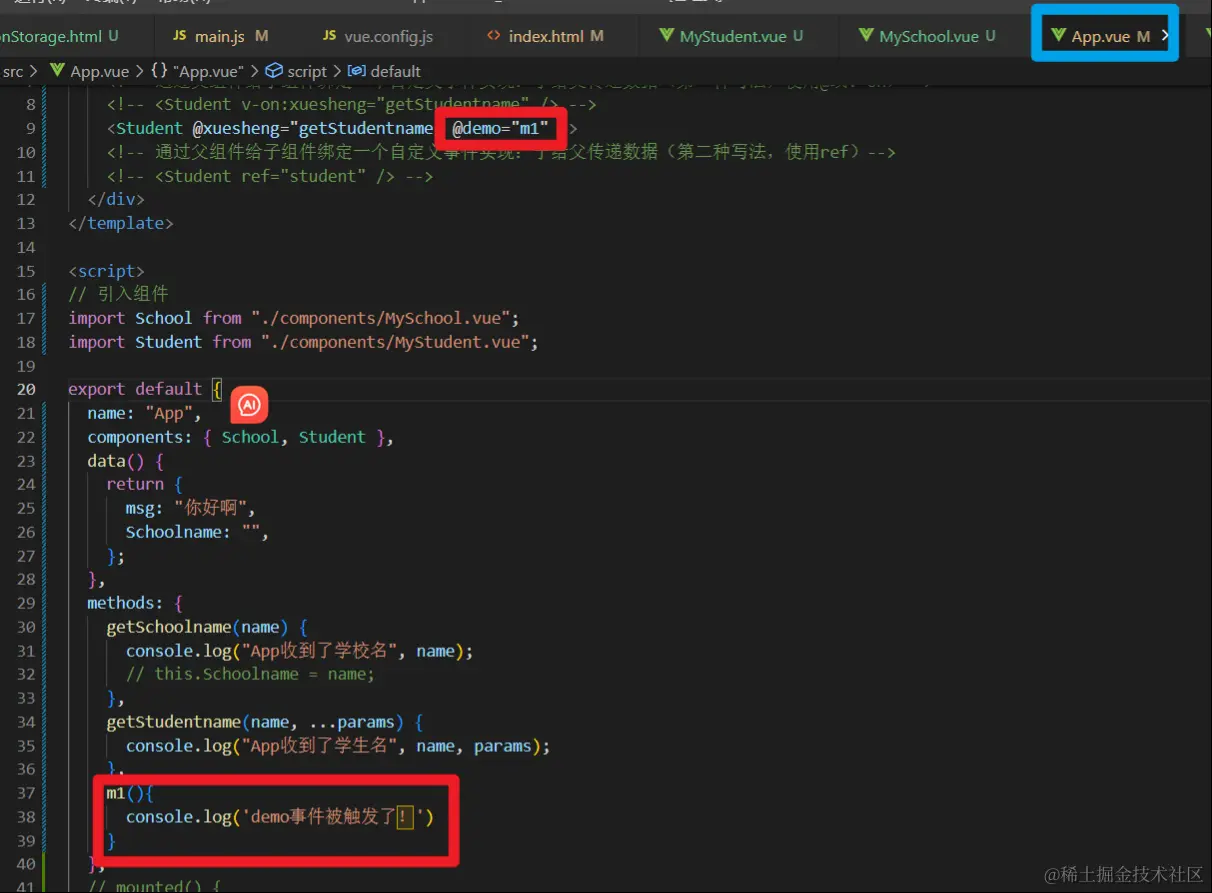Open the index.html tab
Viewport: 1212px width, 893px height.
pyautogui.click(x=546, y=36)
